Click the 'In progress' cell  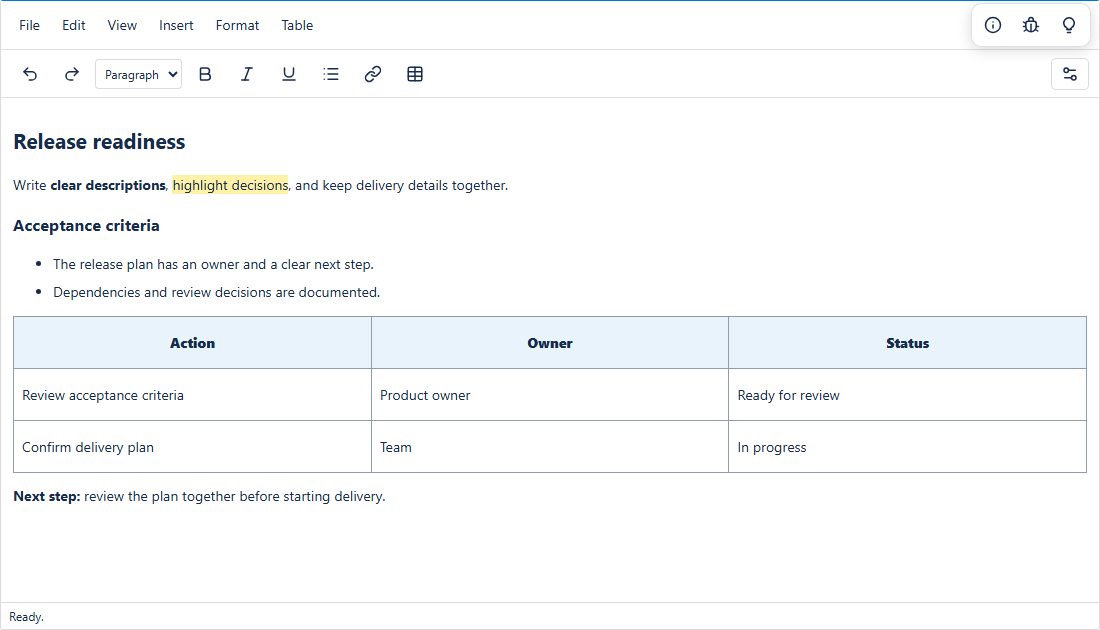click(907, 447)
